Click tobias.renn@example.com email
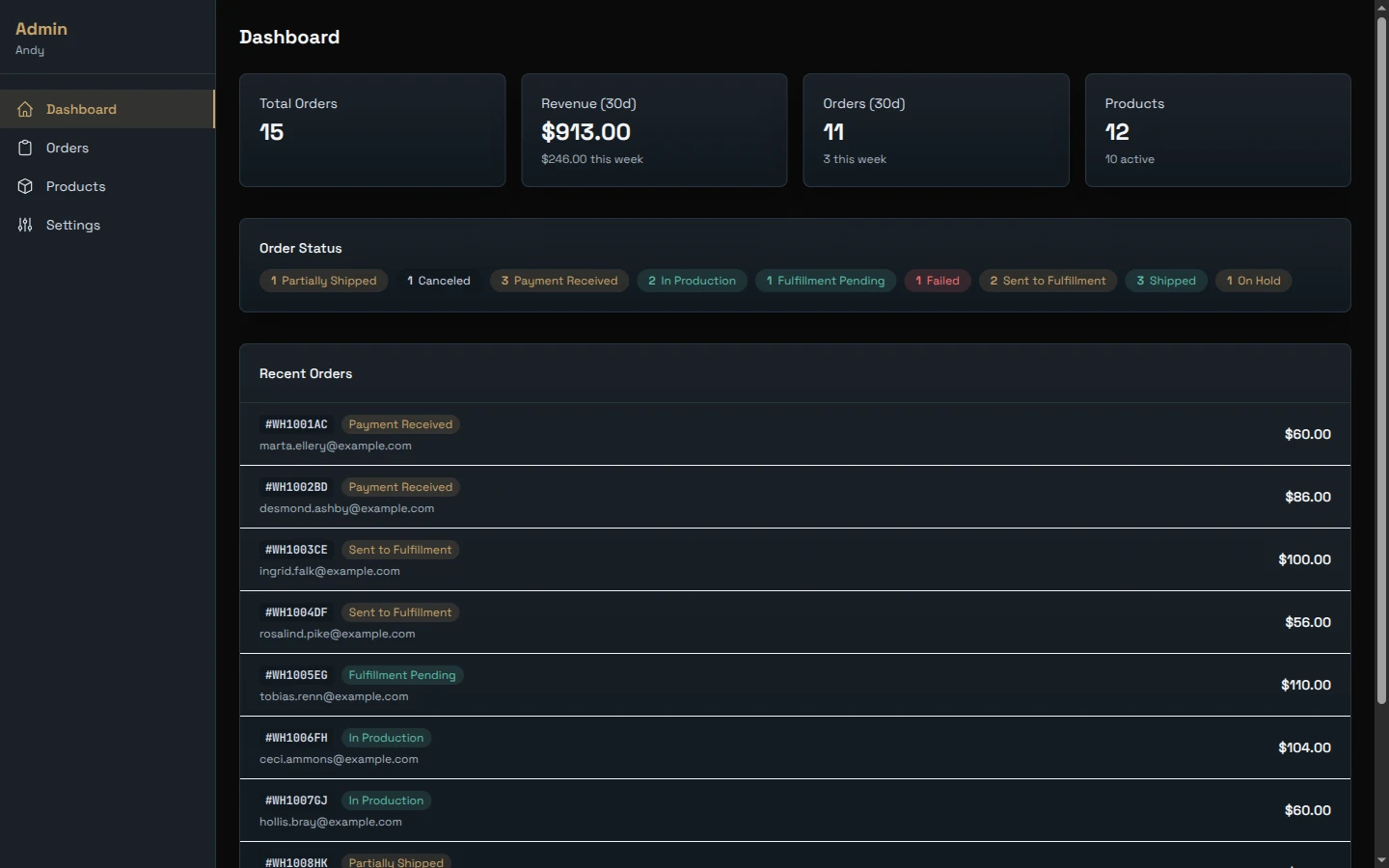The image size is (1389, 868). coord(334,696)
